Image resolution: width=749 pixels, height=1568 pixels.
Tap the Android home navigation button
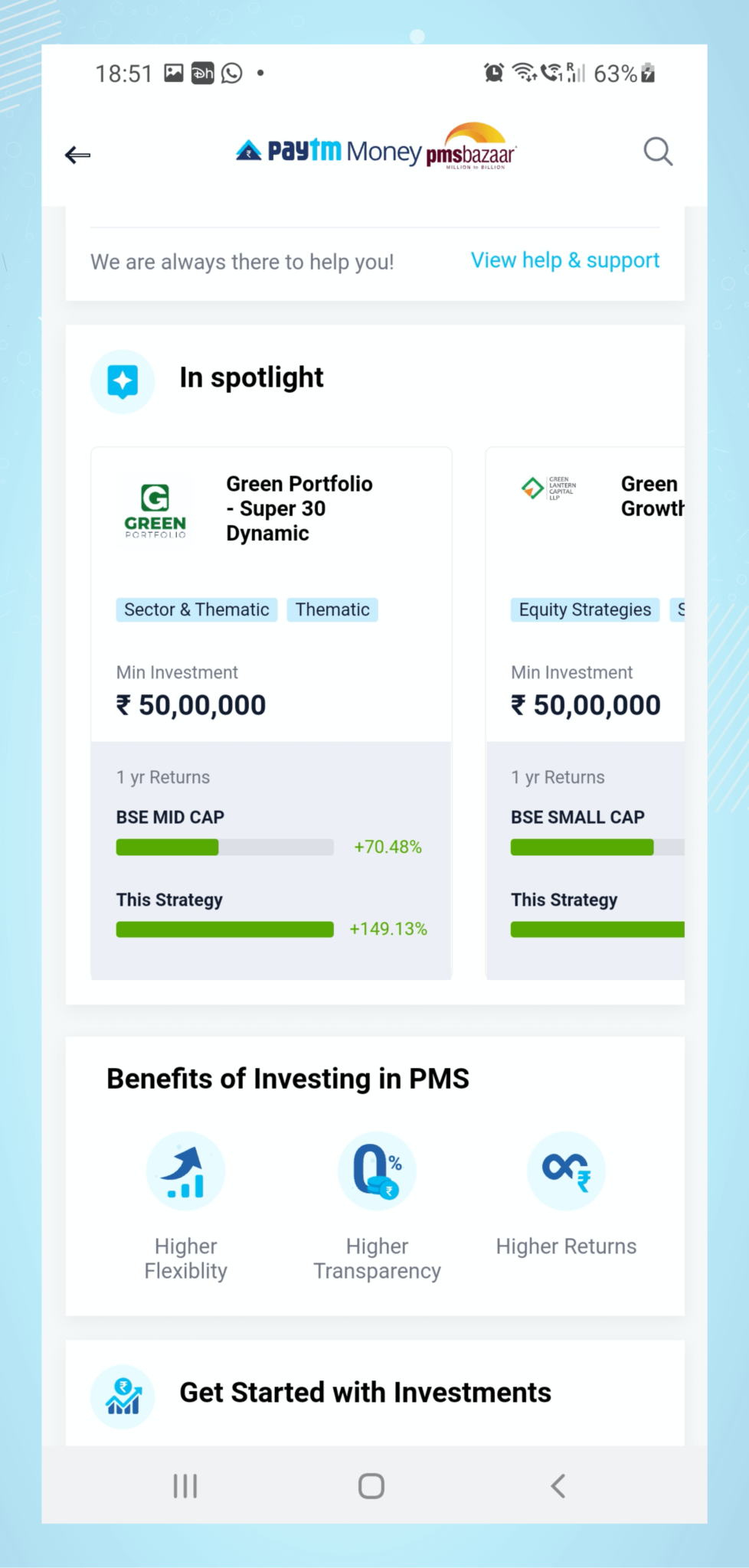click(x=371, y=1485)
